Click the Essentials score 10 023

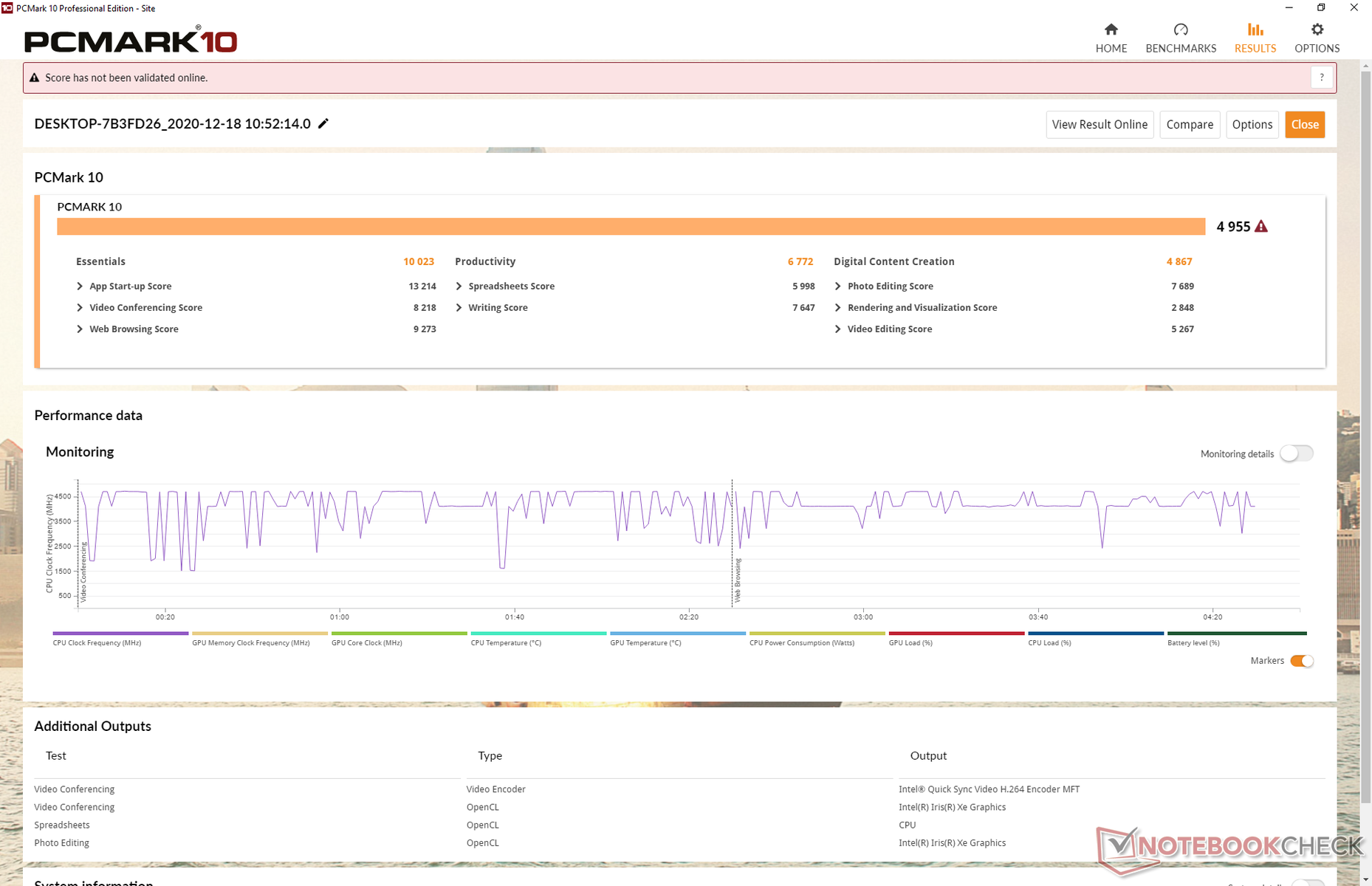pos(419,261)
